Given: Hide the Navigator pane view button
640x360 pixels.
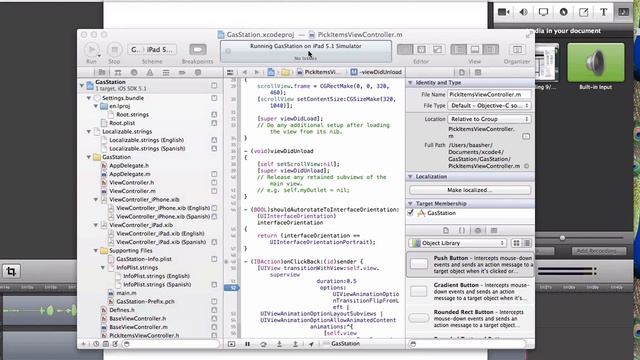Looking at the screenshot, I should tap(458, 49).
